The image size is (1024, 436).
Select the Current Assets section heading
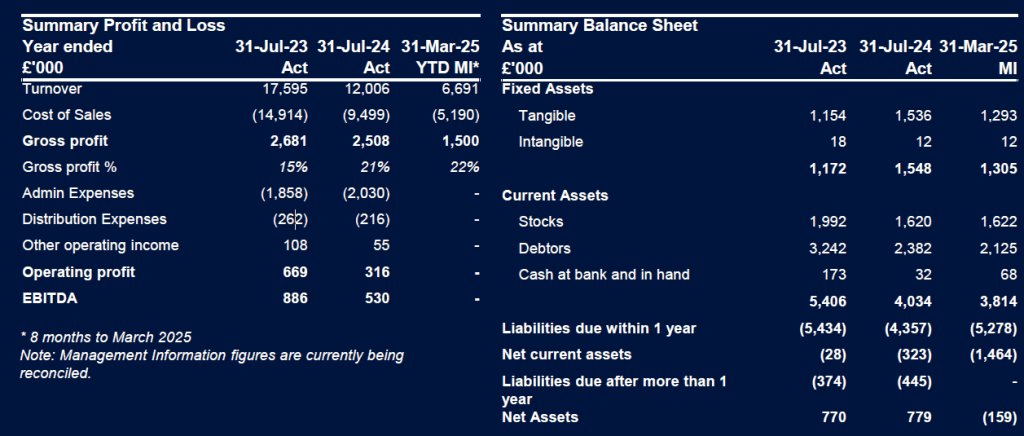[554, 195]
